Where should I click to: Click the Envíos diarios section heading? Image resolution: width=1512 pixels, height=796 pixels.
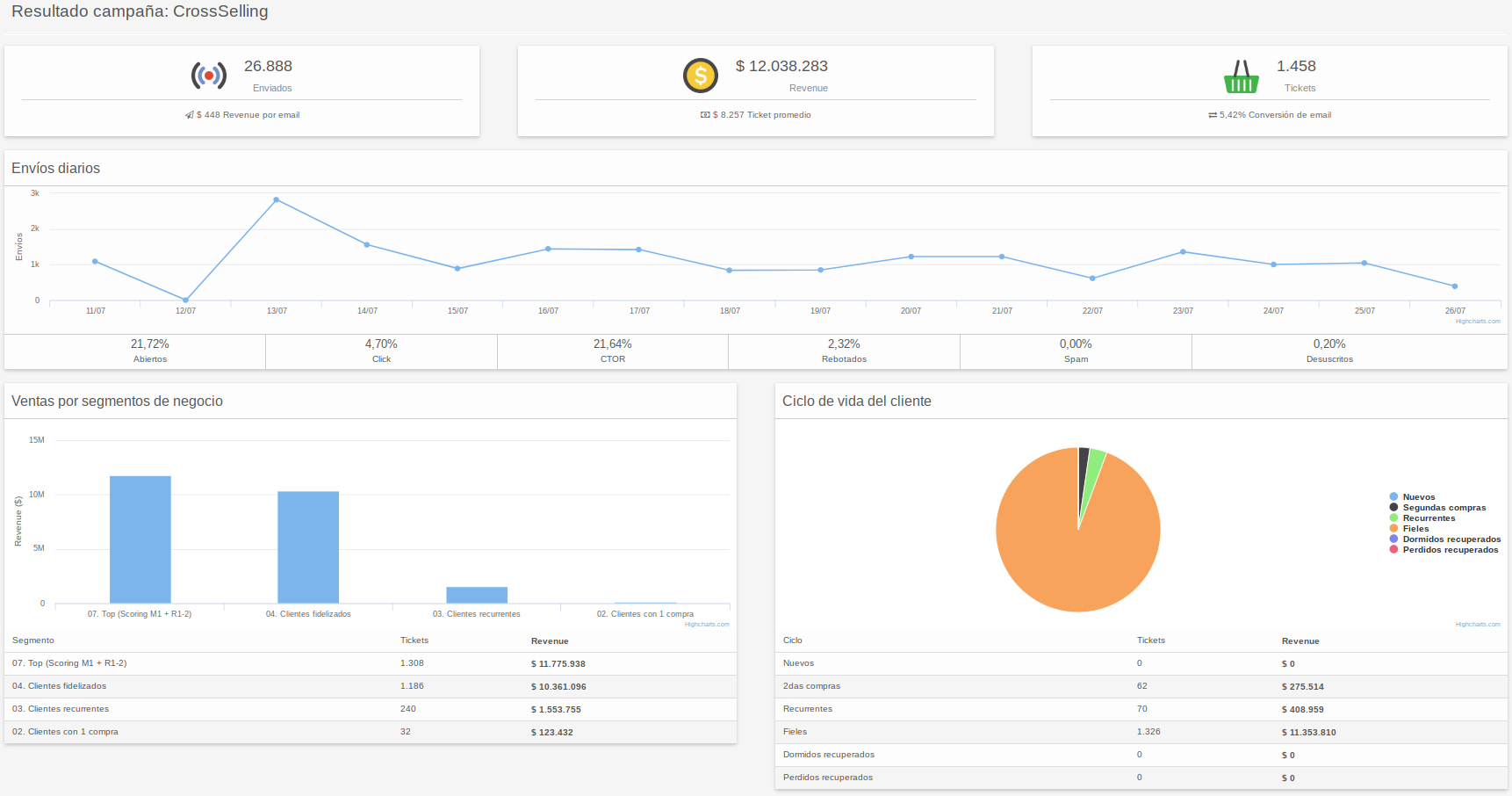coord(55,169)
